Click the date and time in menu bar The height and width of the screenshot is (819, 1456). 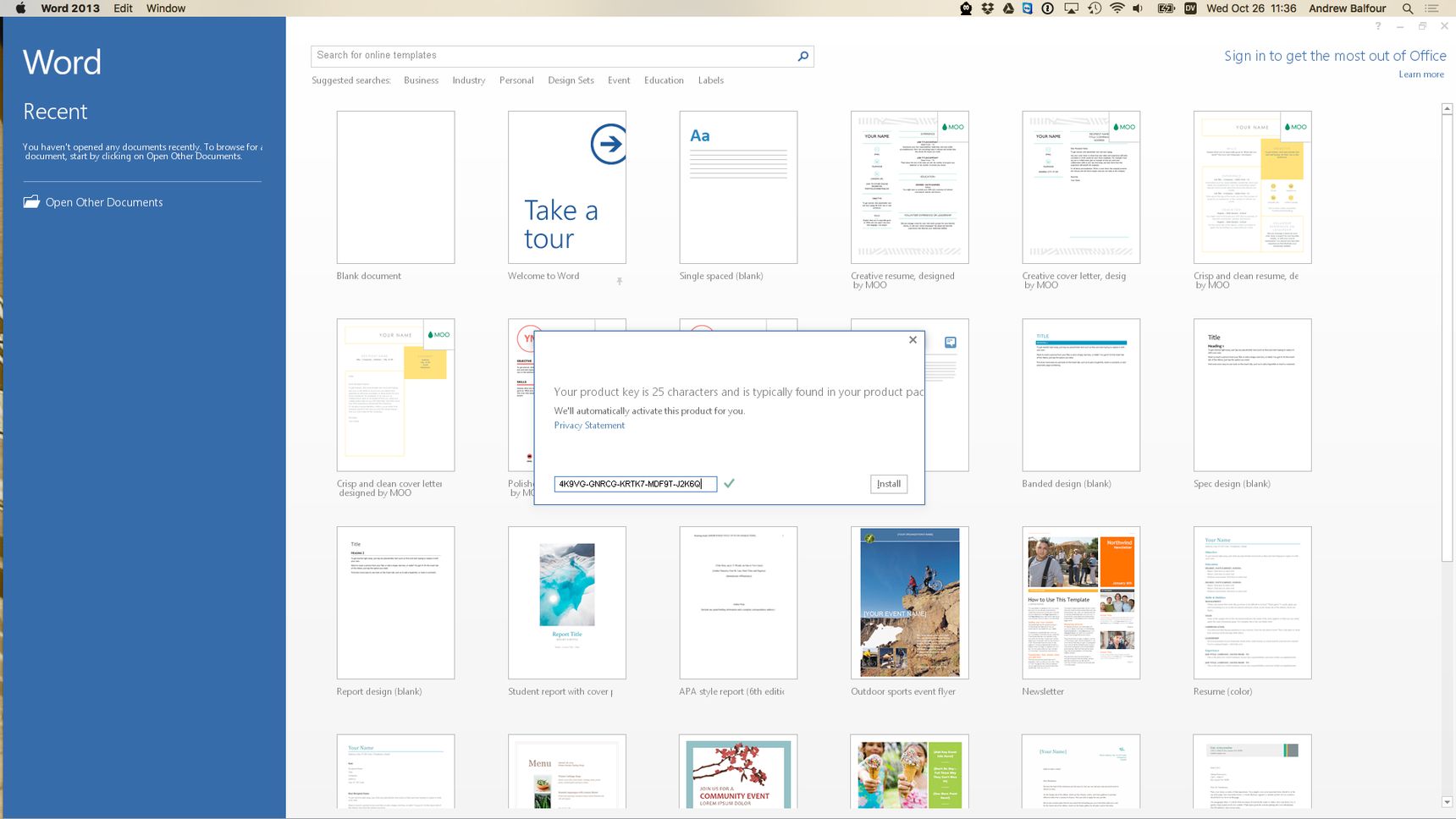click(1251, 8)
